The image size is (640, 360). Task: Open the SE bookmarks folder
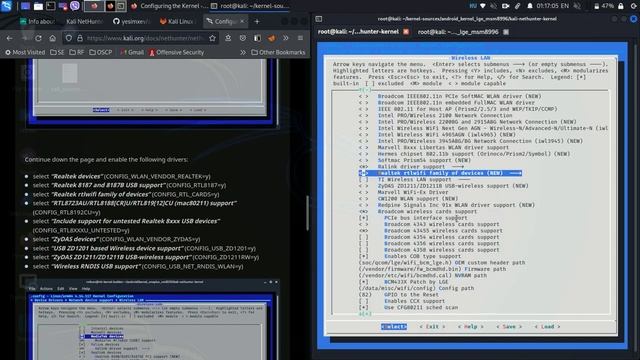(x=57, y=52)
